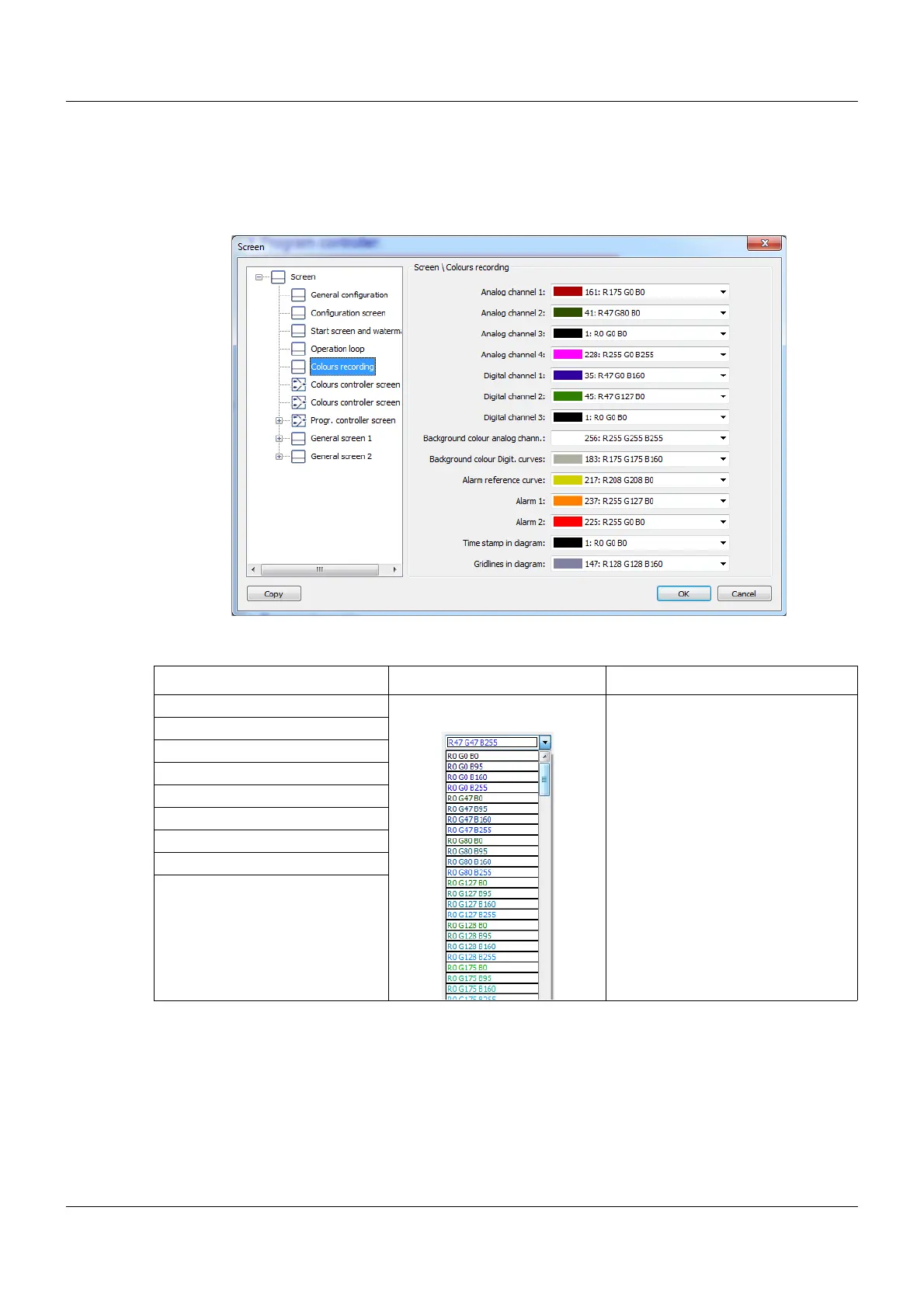
Task: Open the Digital channel 1 colour dropdown
Action: 723,376
